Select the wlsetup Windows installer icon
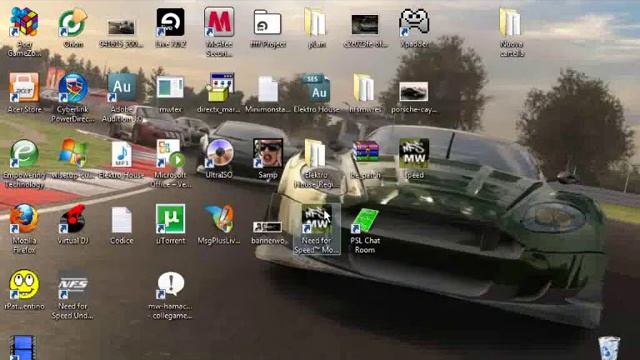Image resolution: width=640 pixels, height=360 pixels. tap(73, 153)
